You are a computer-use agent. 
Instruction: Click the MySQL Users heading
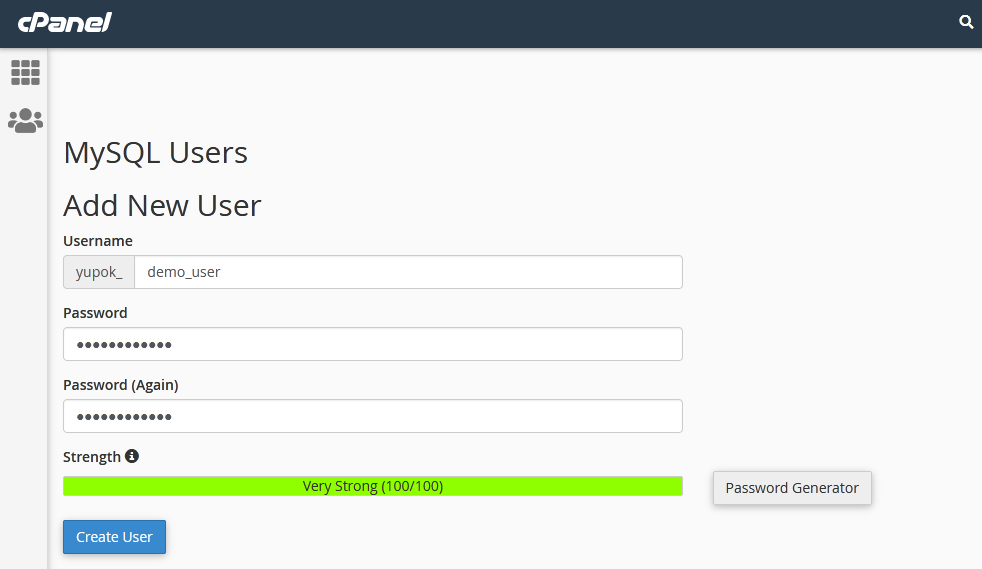click(155, 153)
